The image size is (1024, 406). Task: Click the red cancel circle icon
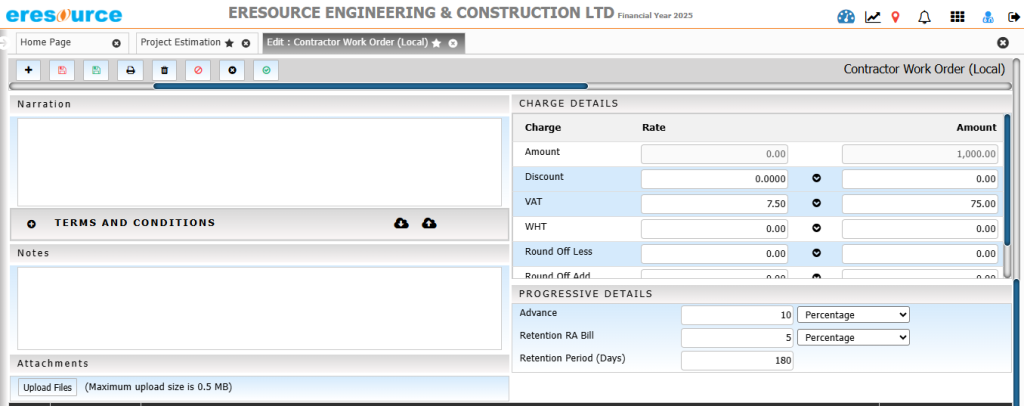[x=198, y=70]
